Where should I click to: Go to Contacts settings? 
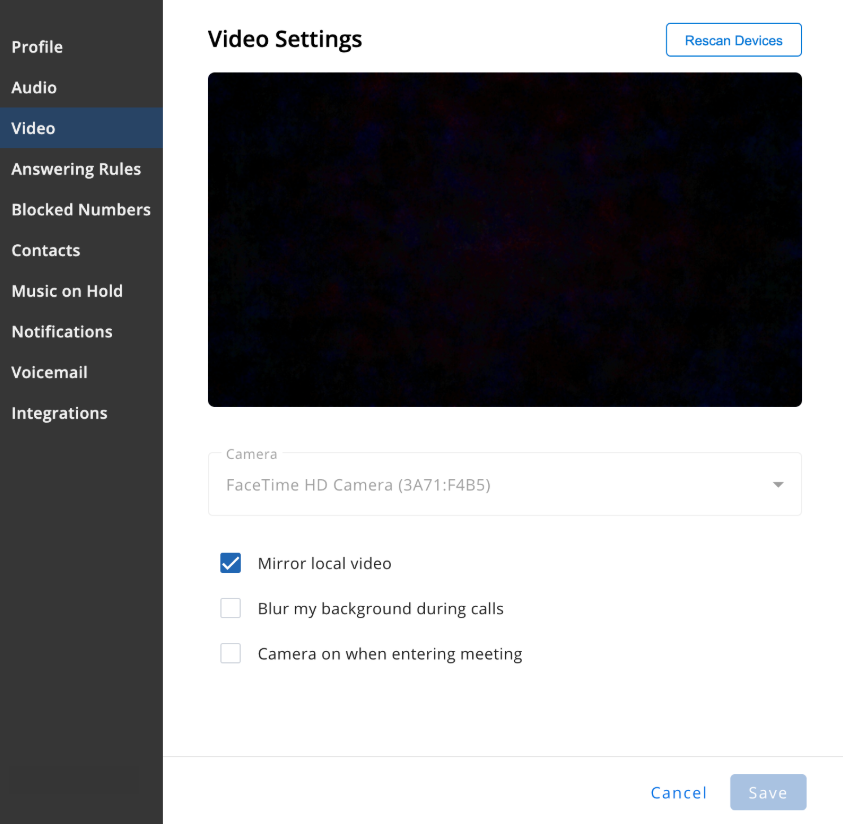81,250
